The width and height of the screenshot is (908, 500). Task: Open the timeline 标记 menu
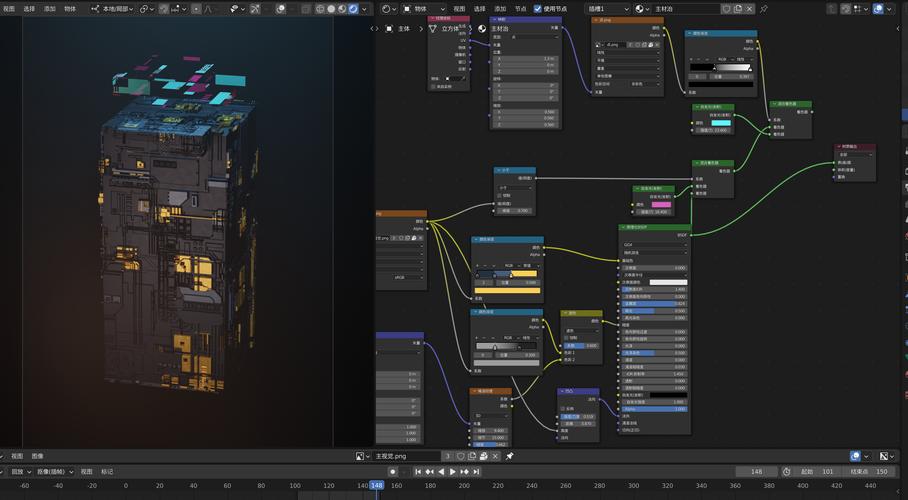pyautogui.click(x=107, y=472)
